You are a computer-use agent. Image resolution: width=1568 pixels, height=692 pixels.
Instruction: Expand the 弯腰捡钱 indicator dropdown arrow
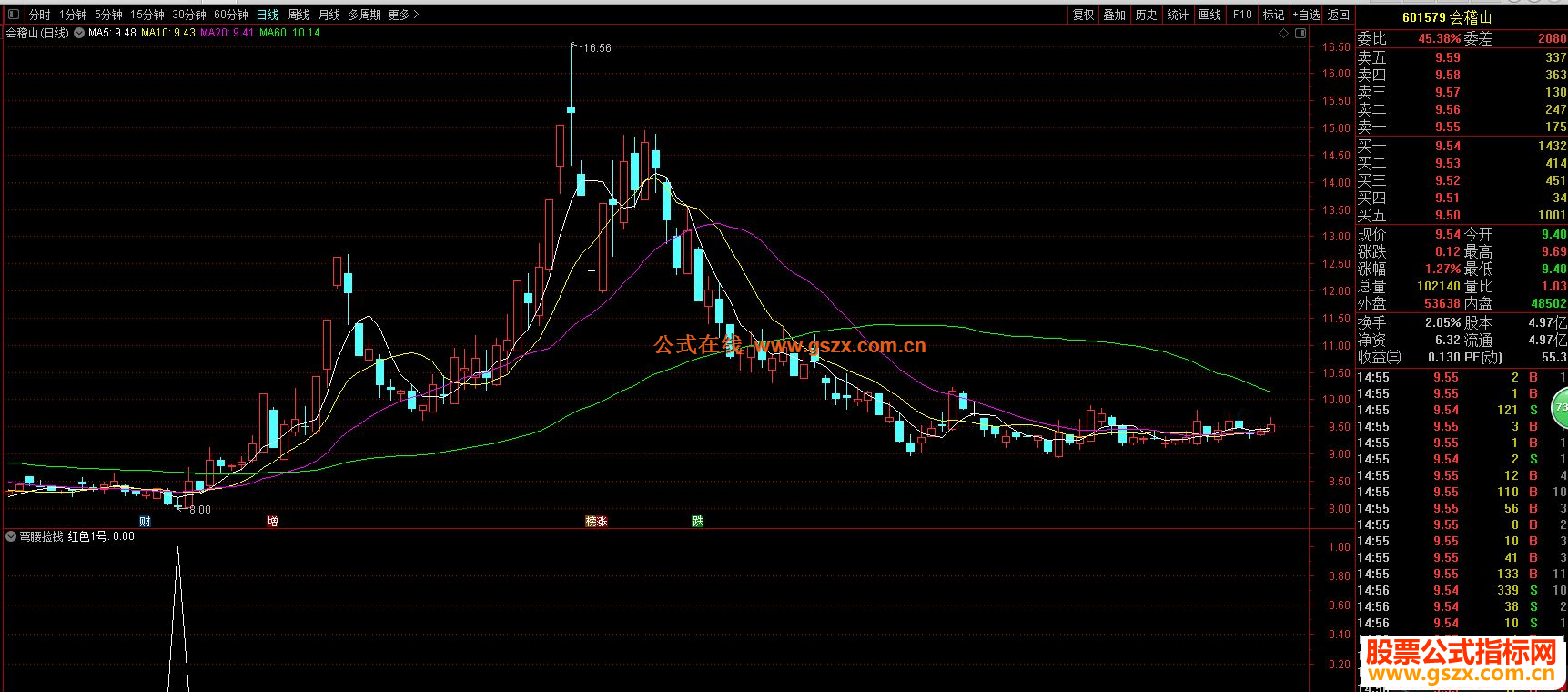click(11, 536)
